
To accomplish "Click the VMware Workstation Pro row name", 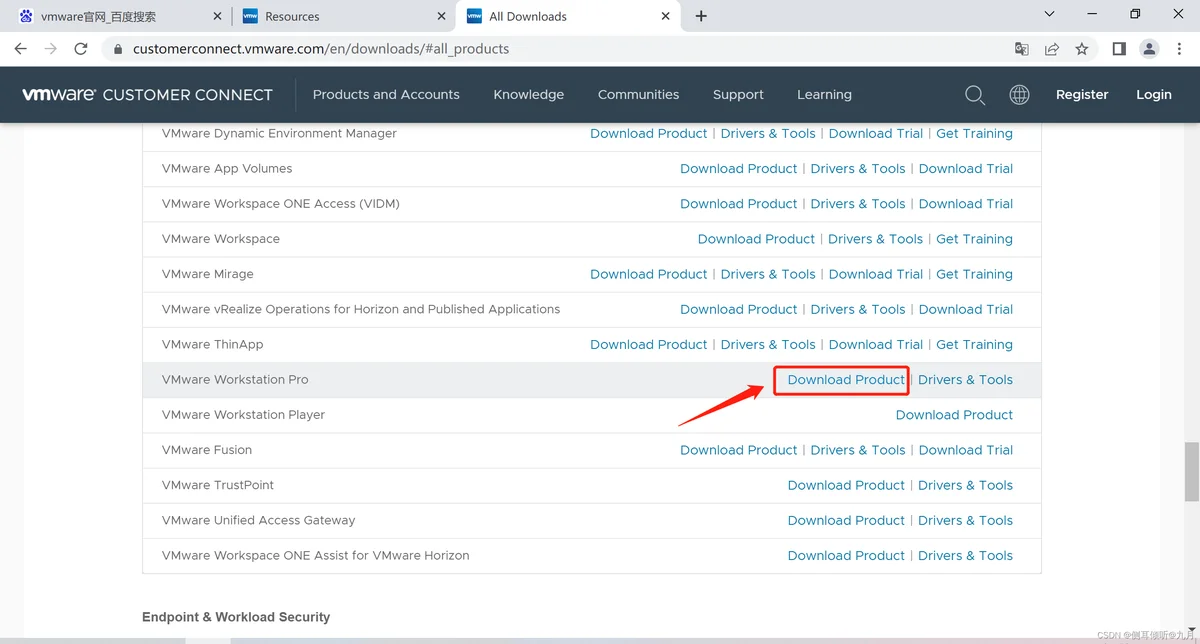I will tap(235, 380).
